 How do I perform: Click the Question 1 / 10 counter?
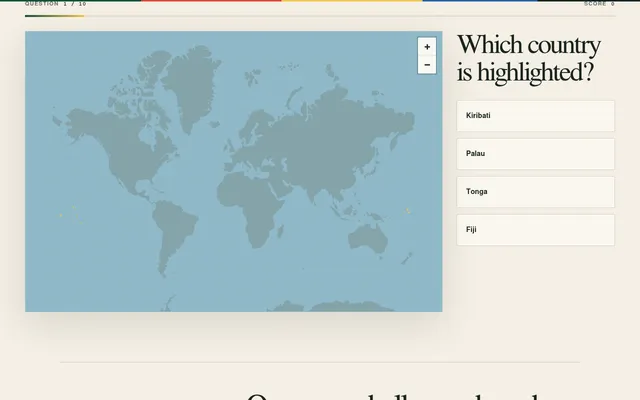56,4
